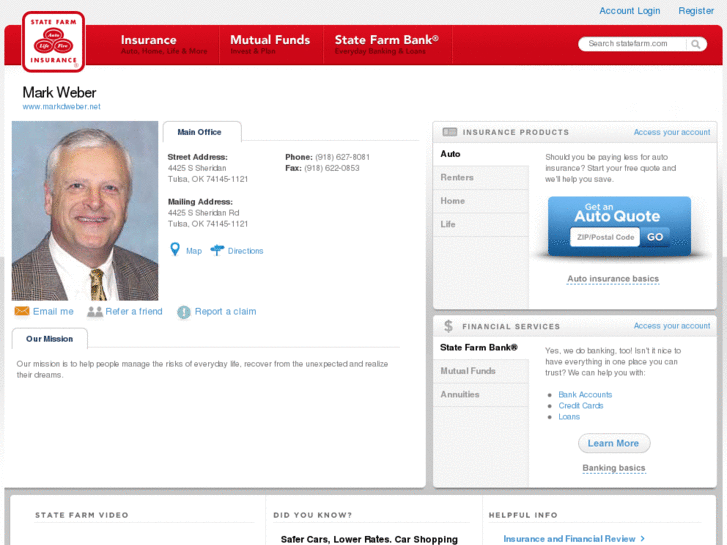The image size is (727, 545).
Task: Click the Loans link
Action: tap(569, 417)
